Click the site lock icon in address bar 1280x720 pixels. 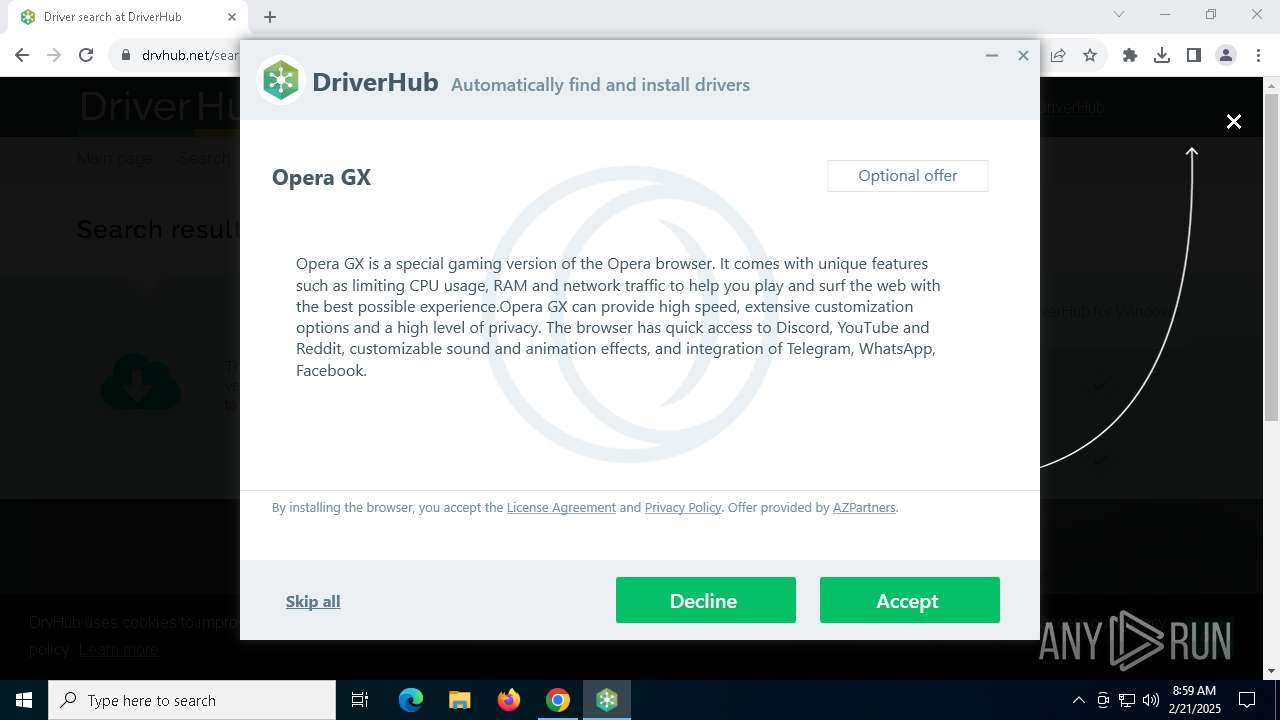click(126, 55)
